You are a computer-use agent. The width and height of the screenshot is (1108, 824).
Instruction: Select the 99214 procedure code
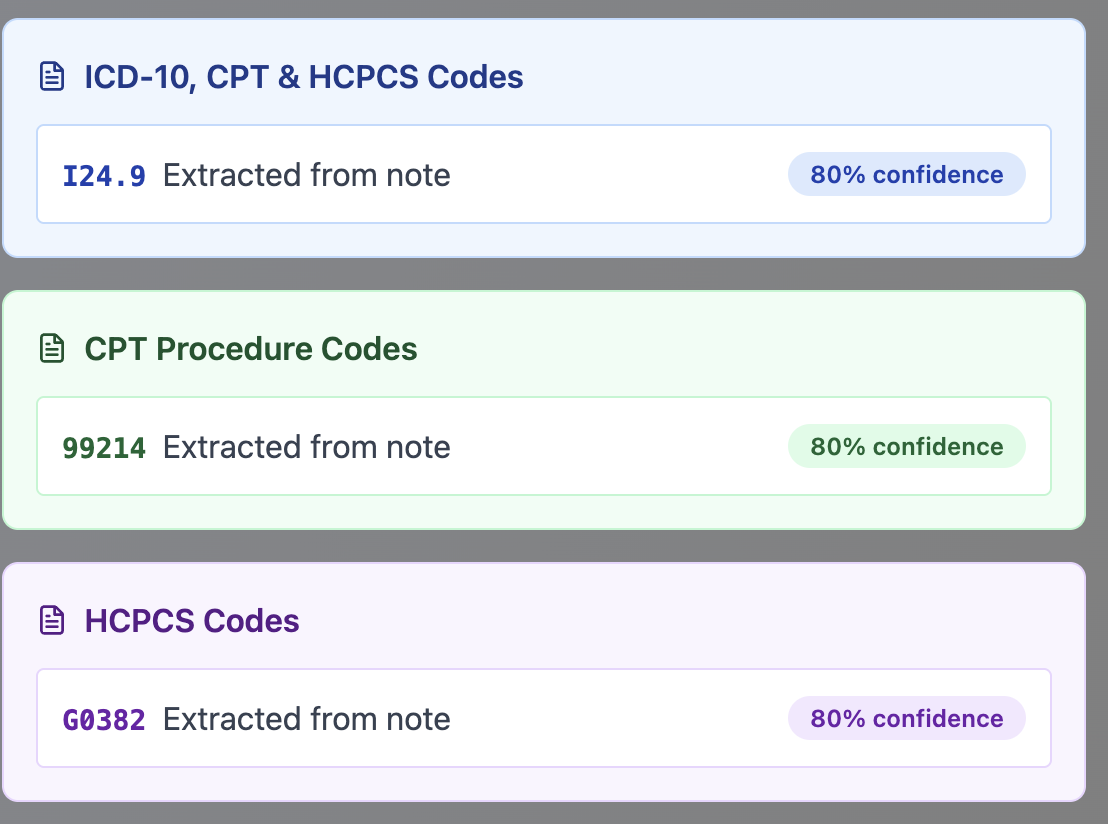104,448
